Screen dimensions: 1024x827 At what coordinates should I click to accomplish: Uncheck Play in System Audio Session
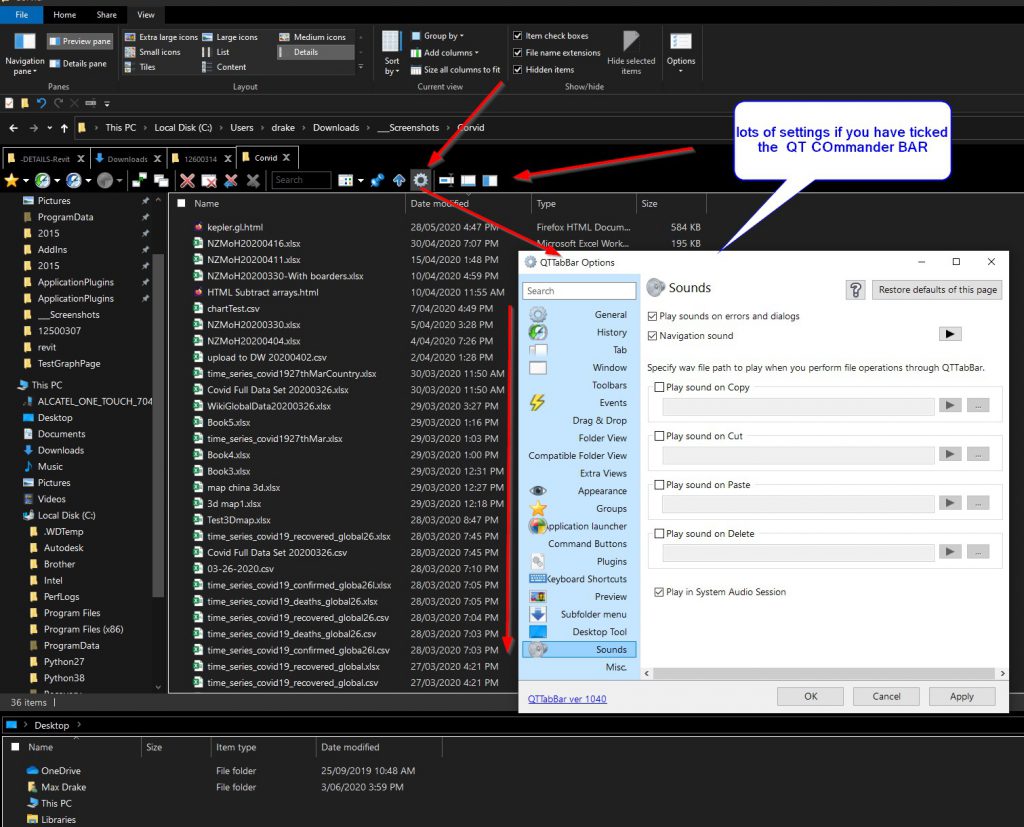[x=659, y=592]
